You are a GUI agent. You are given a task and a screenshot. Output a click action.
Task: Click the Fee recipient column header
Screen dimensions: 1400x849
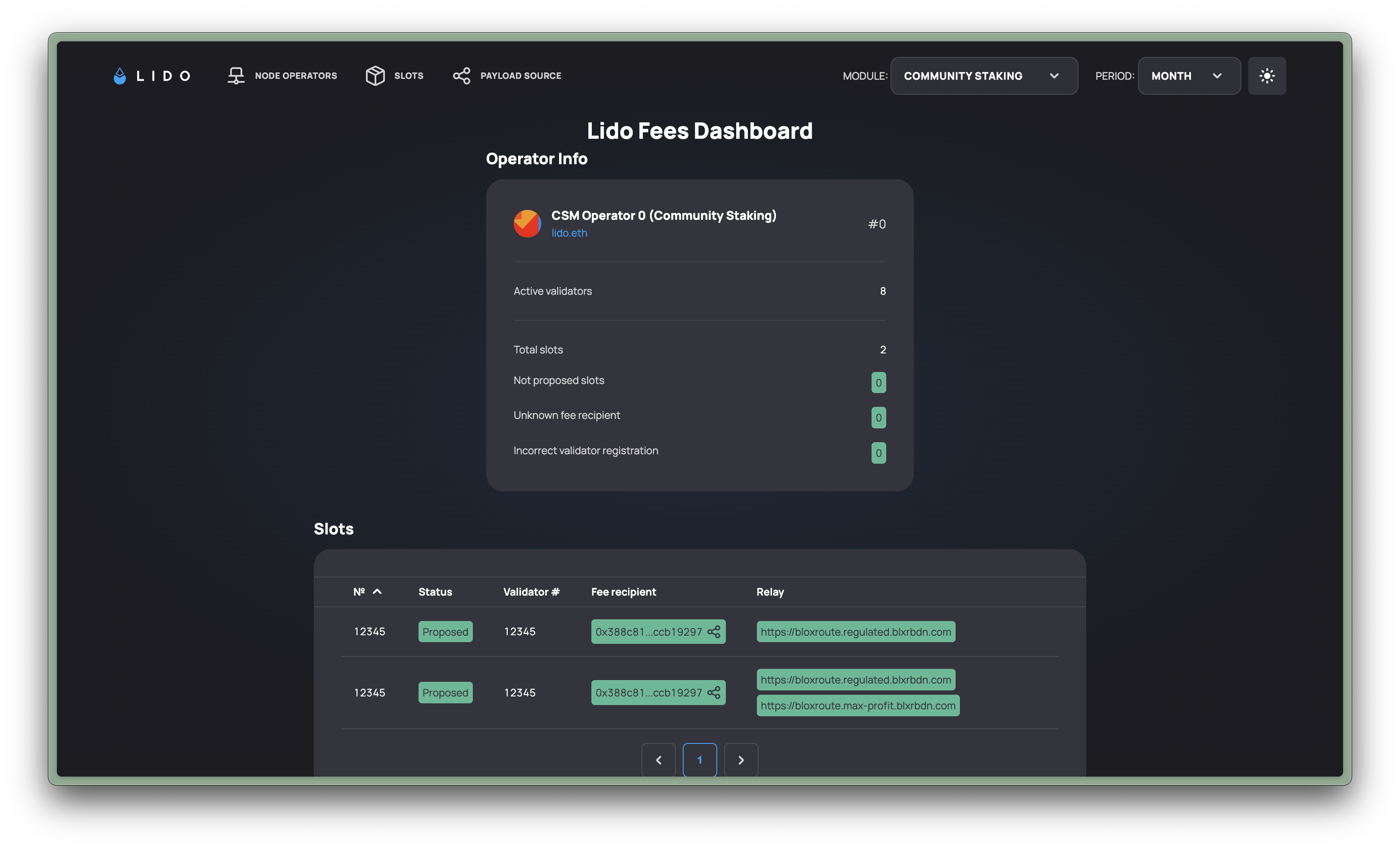[623, 592]
